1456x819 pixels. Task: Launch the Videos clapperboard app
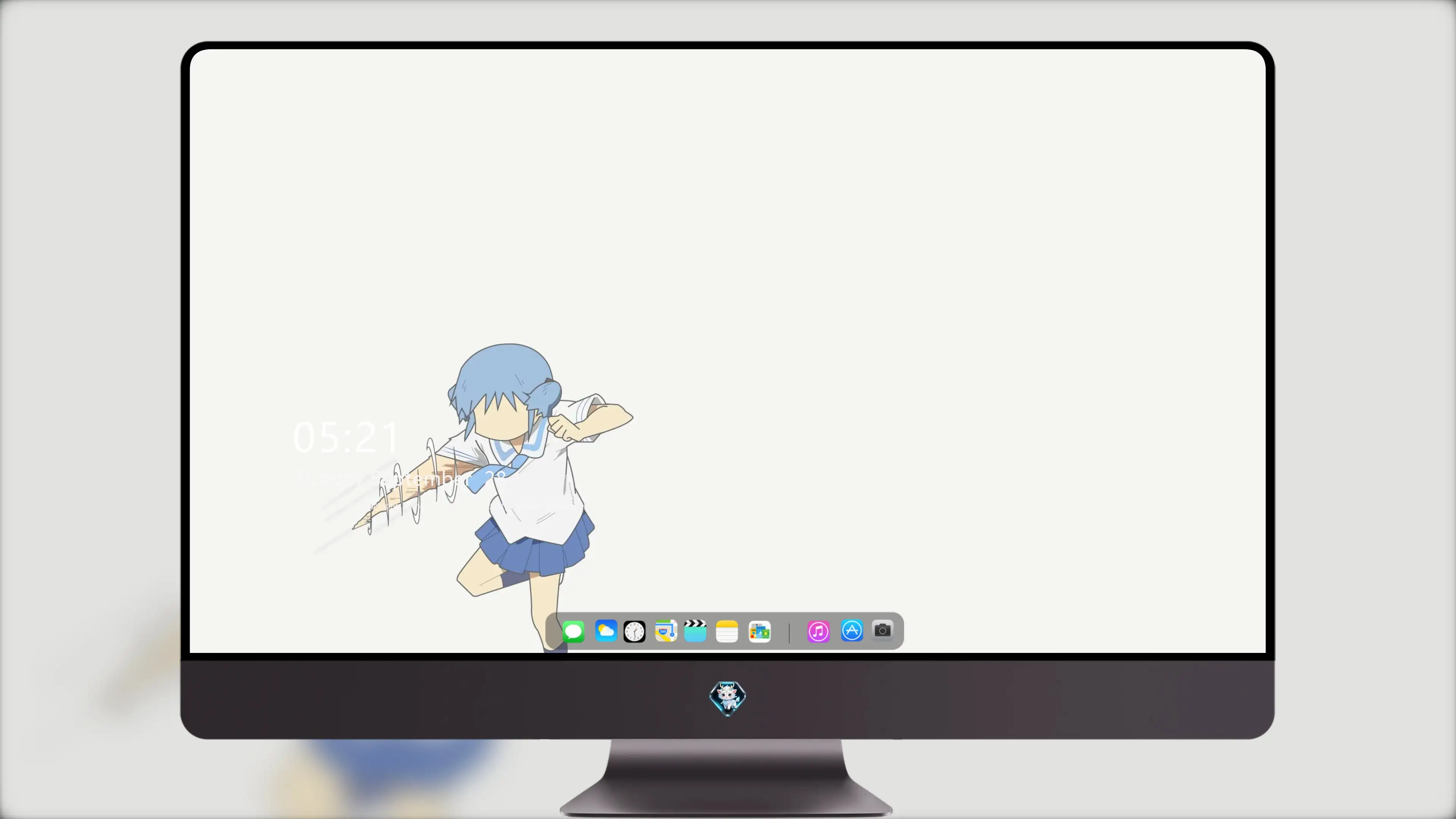[695, 631]
